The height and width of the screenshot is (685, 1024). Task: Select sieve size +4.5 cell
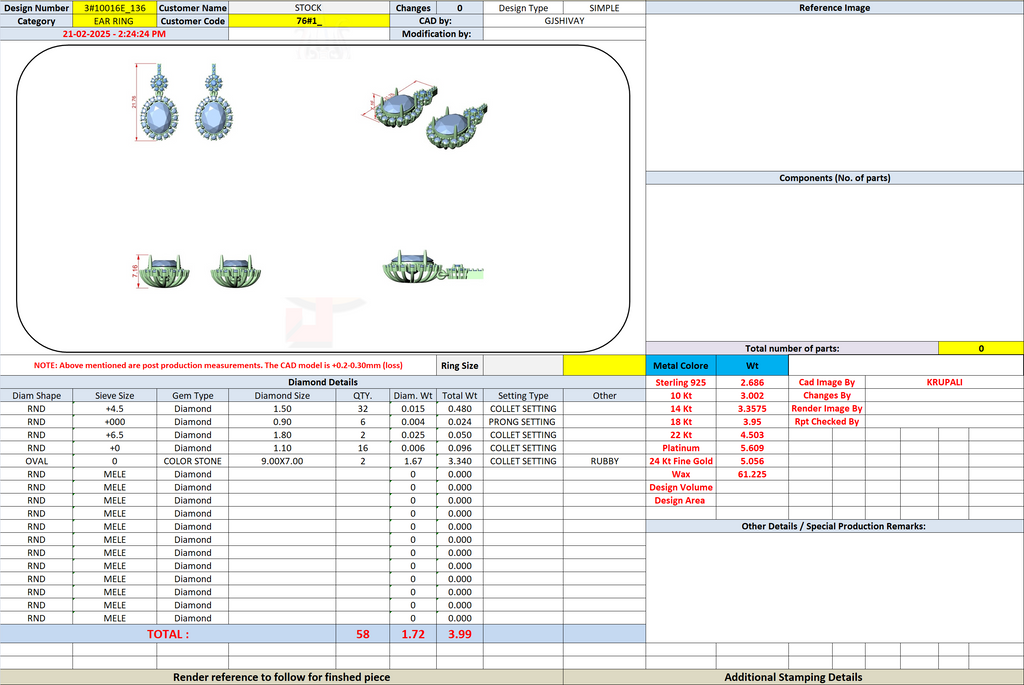pyautogui.click(x=114, y=409)
